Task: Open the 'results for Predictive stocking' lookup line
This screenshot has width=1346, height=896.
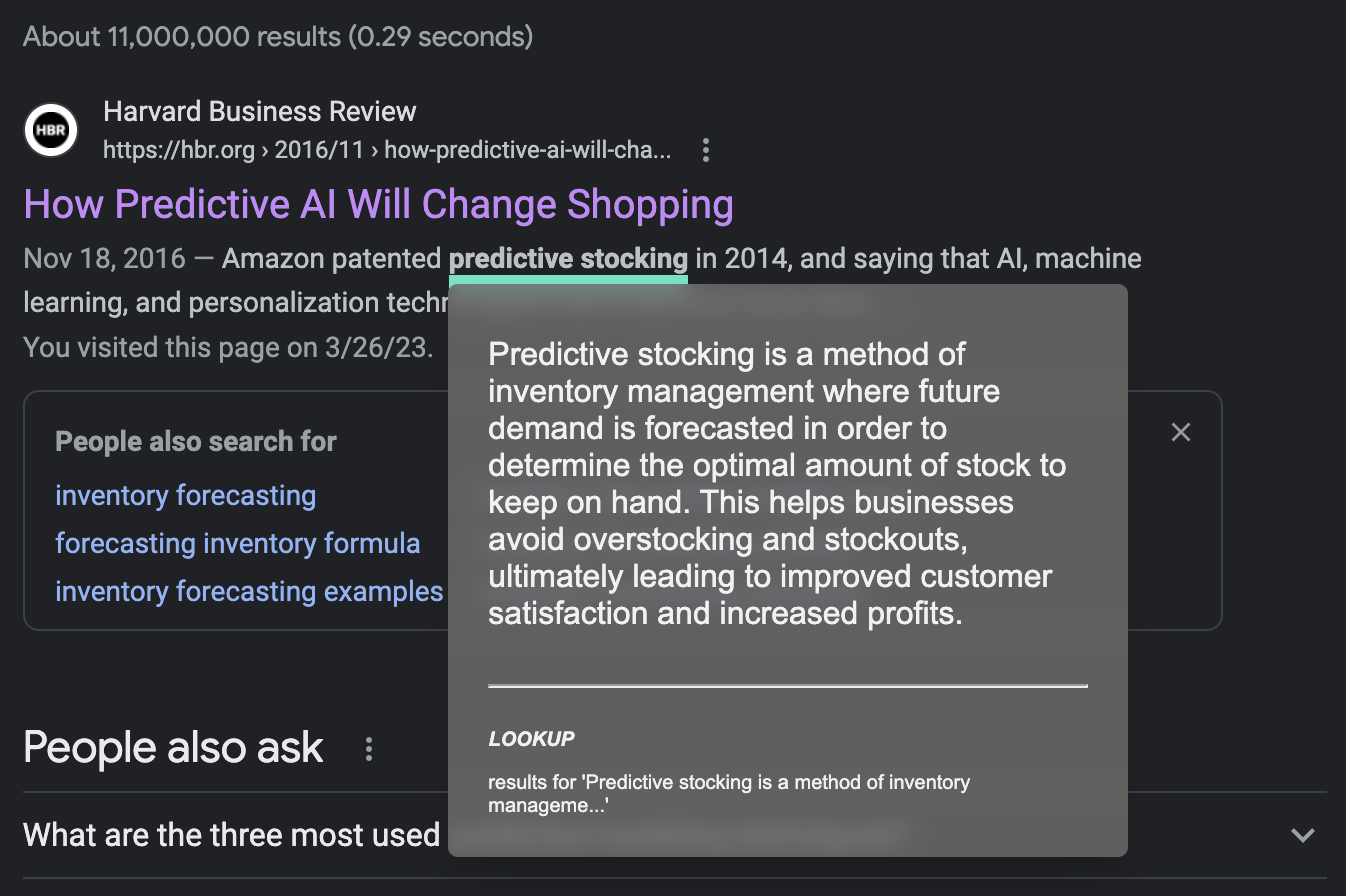Action: click(x=729, y=793)
